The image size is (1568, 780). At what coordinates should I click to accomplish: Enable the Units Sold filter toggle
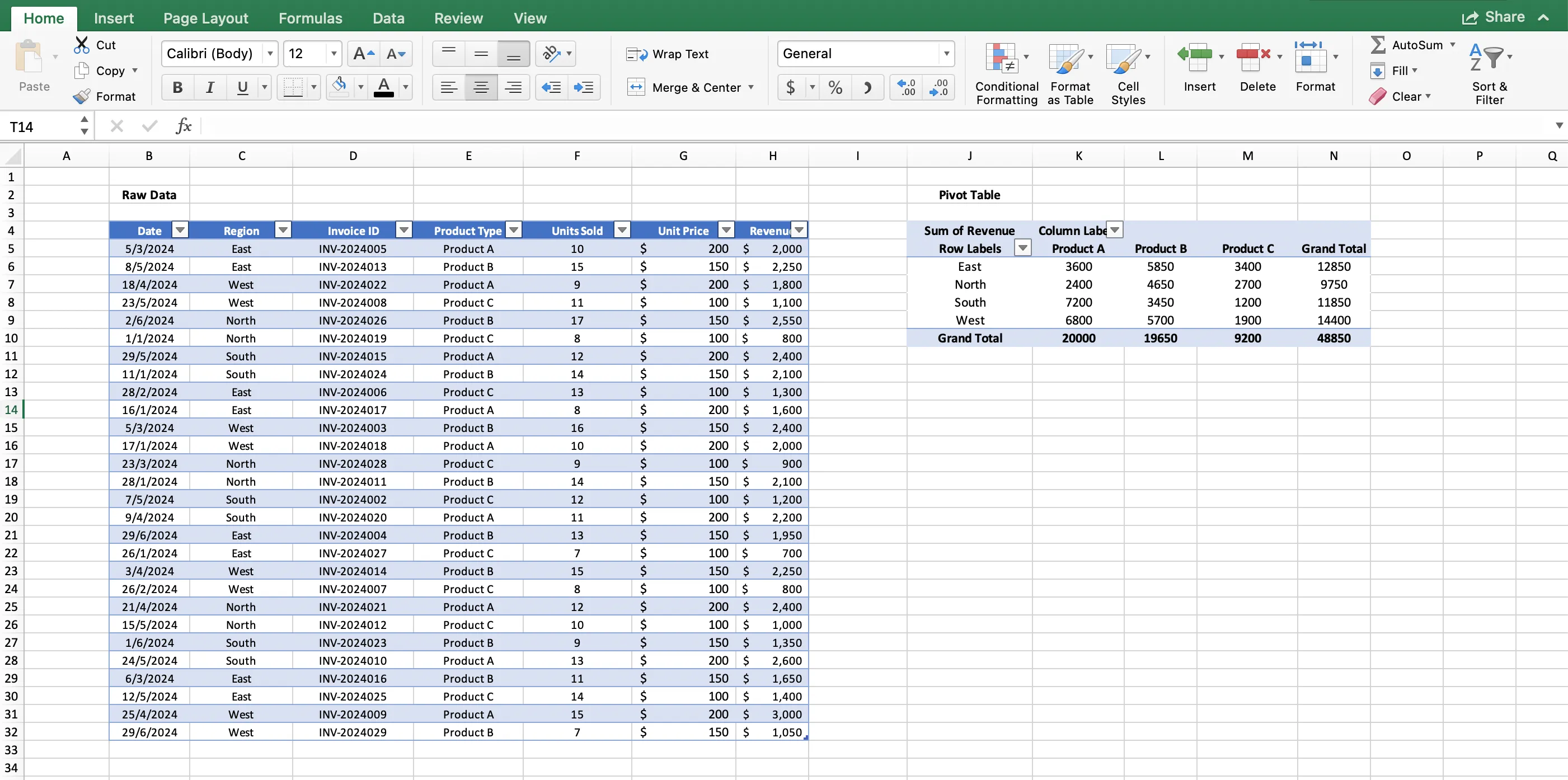pyautogui.click(x=620, y=231)
